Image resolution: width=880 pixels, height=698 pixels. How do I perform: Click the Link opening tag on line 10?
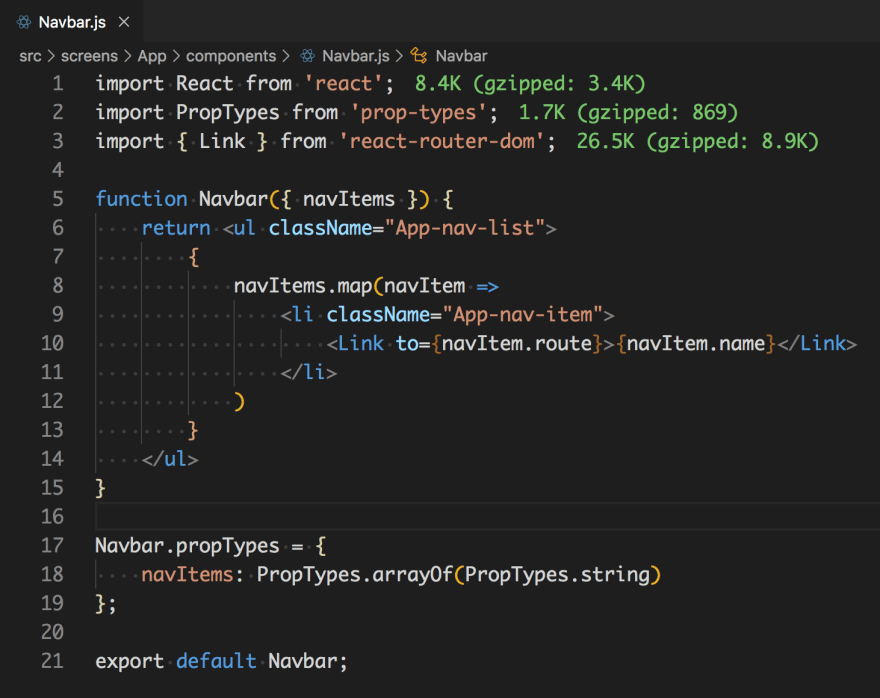point(360,343)
